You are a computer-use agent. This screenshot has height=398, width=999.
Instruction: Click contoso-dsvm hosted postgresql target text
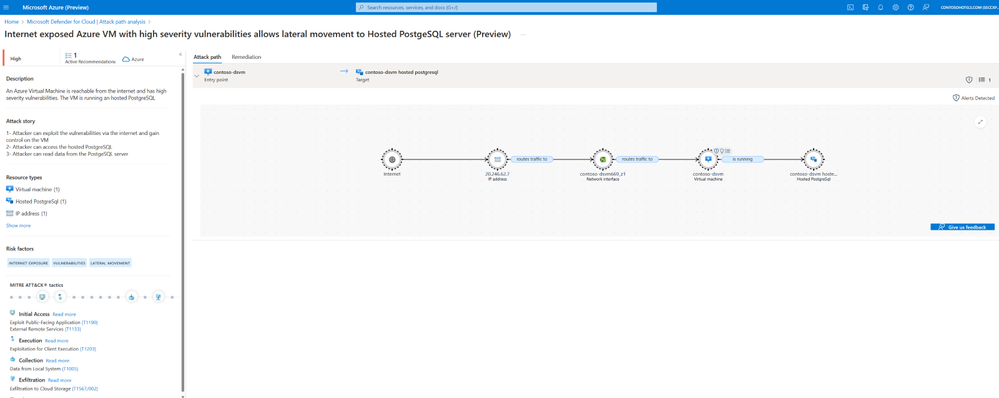[401, 72]
